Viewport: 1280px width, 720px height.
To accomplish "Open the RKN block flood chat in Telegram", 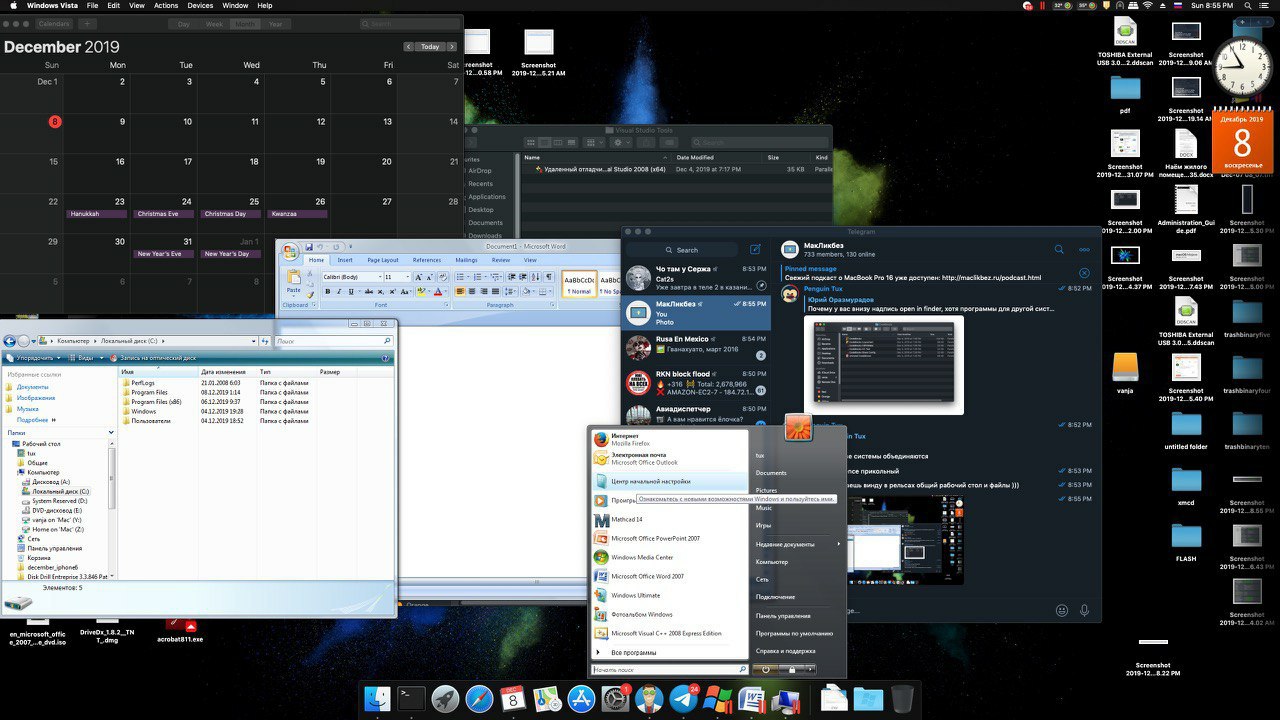I will [x=697, y=383].
